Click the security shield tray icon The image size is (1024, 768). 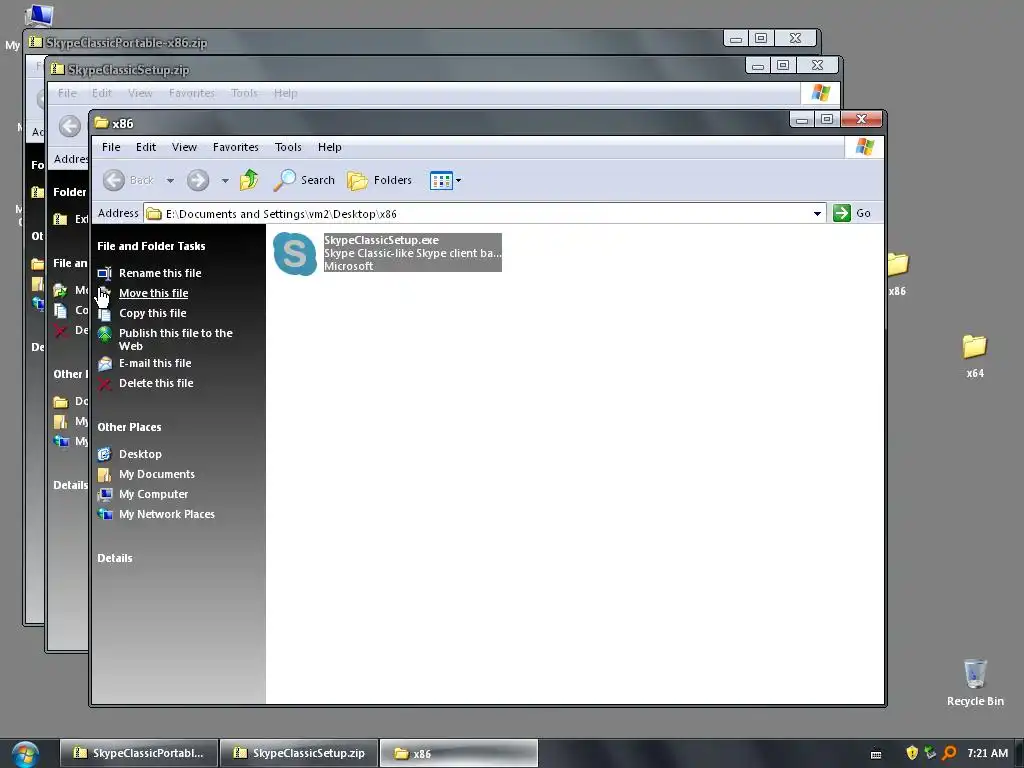click(x=912, y=753)
